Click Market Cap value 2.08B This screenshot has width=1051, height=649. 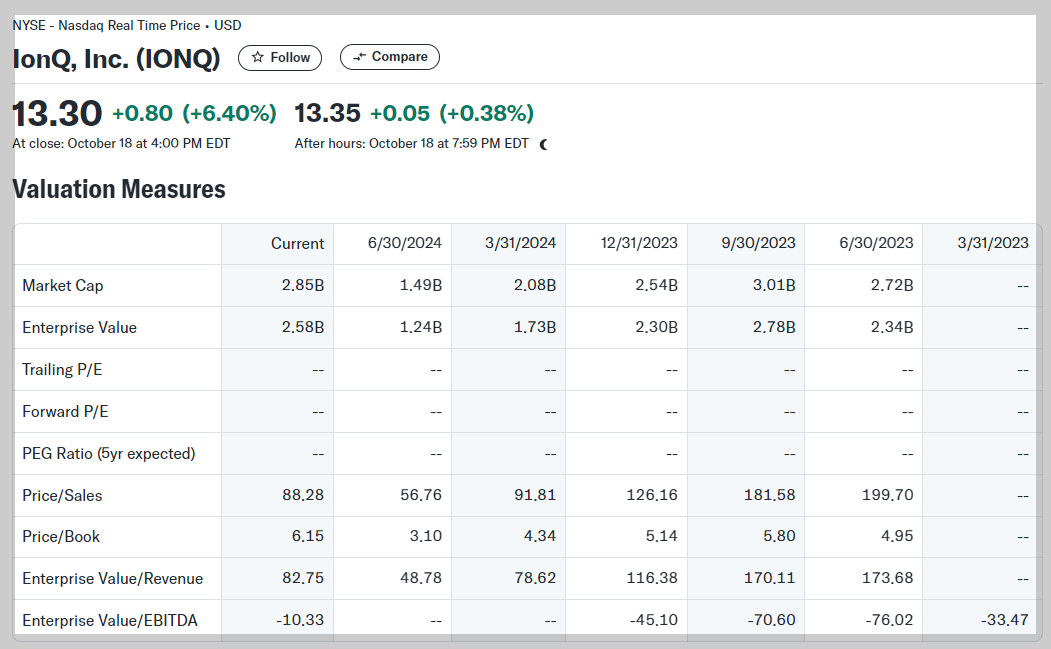pos(535,285)
